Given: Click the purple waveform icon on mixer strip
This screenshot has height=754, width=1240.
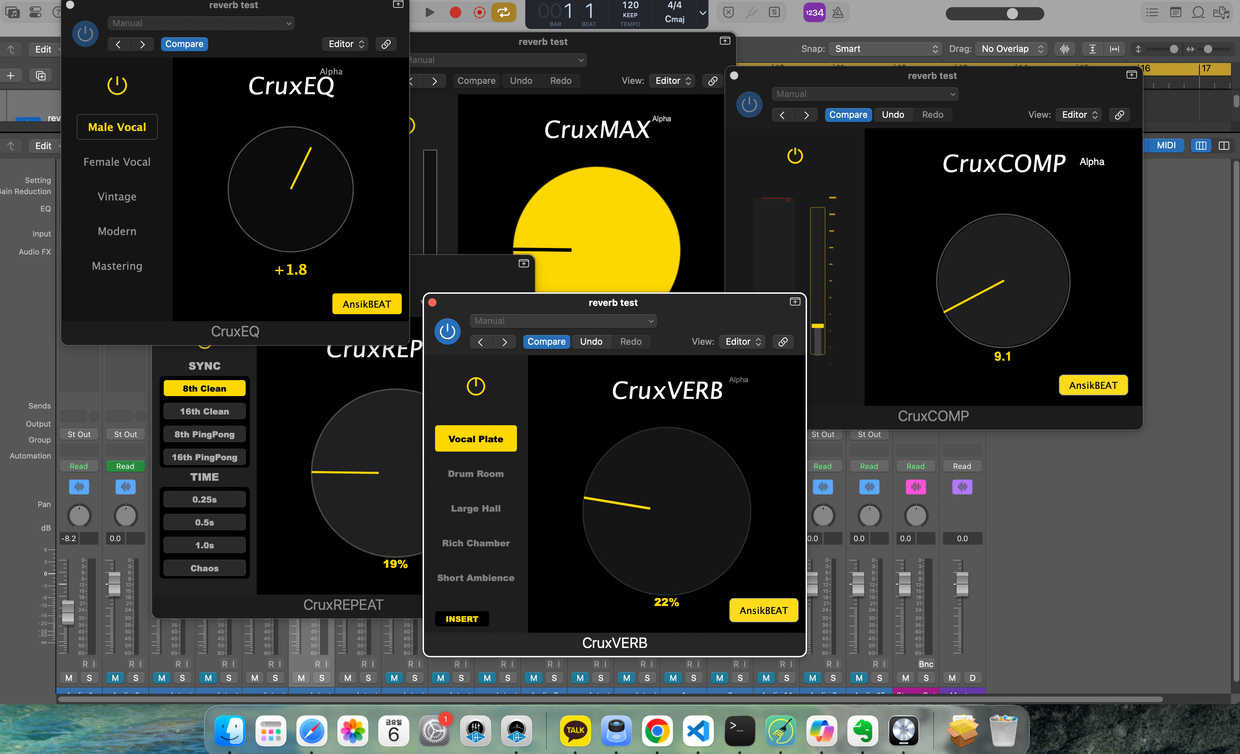Looking at the screenshot, I should click(x=962, y=487).
